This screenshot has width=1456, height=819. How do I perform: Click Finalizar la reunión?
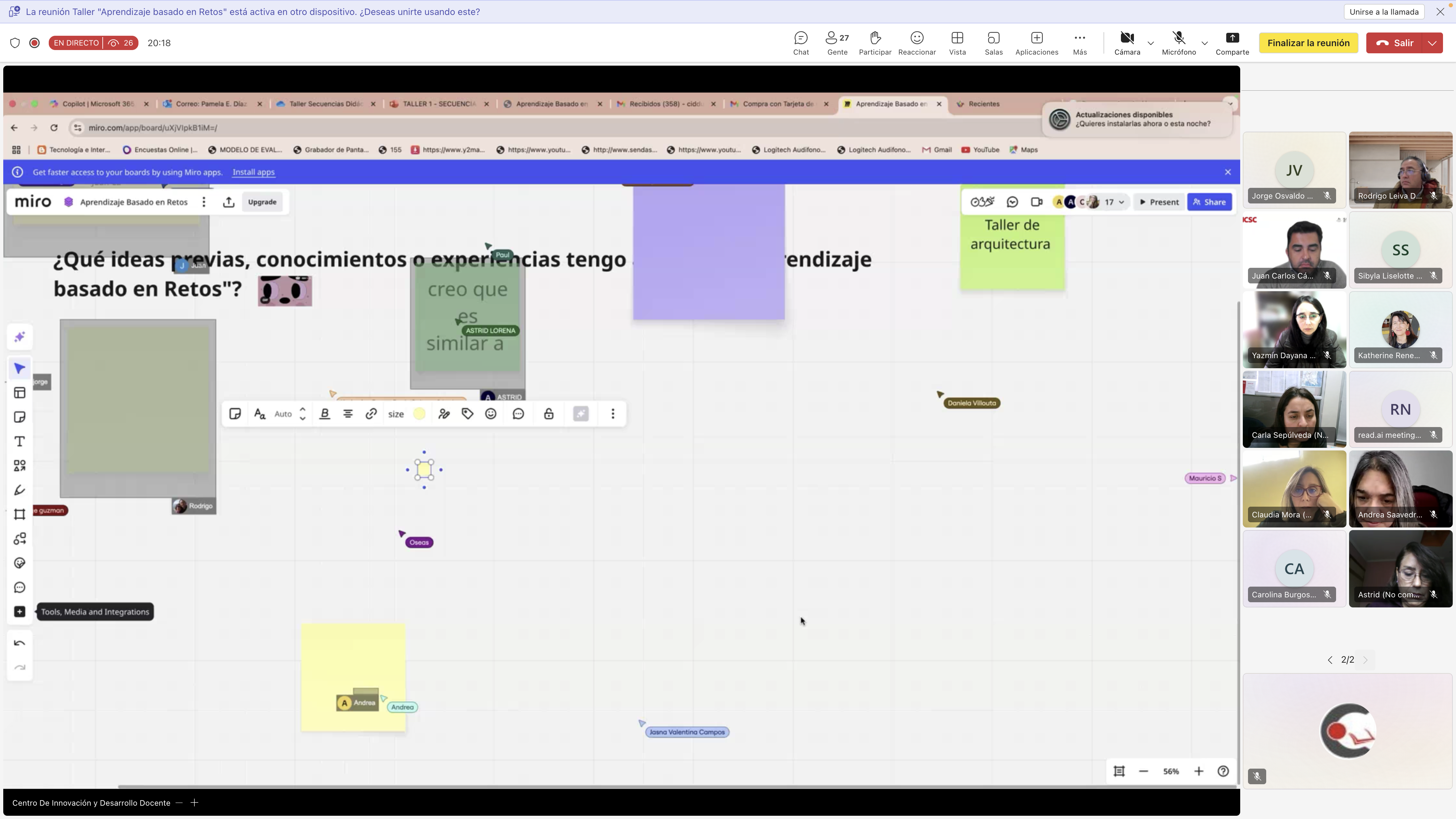(1308, 43)
